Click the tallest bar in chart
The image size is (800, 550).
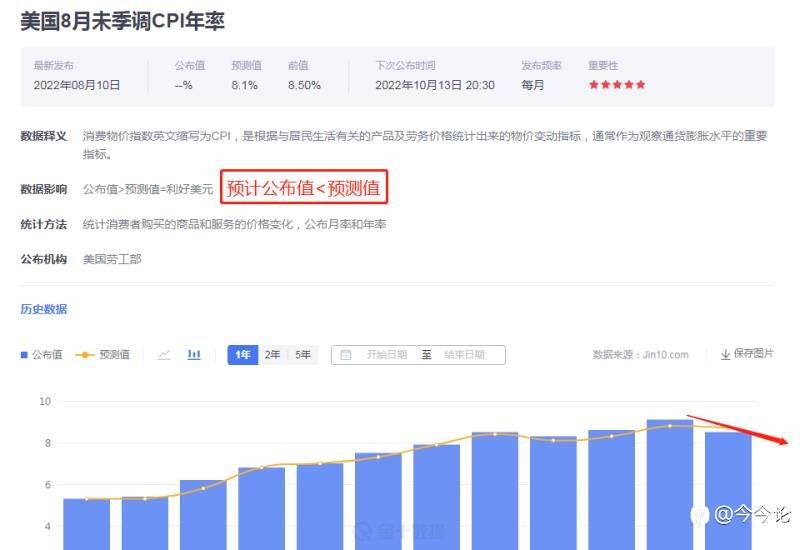[x=670, y=485]
